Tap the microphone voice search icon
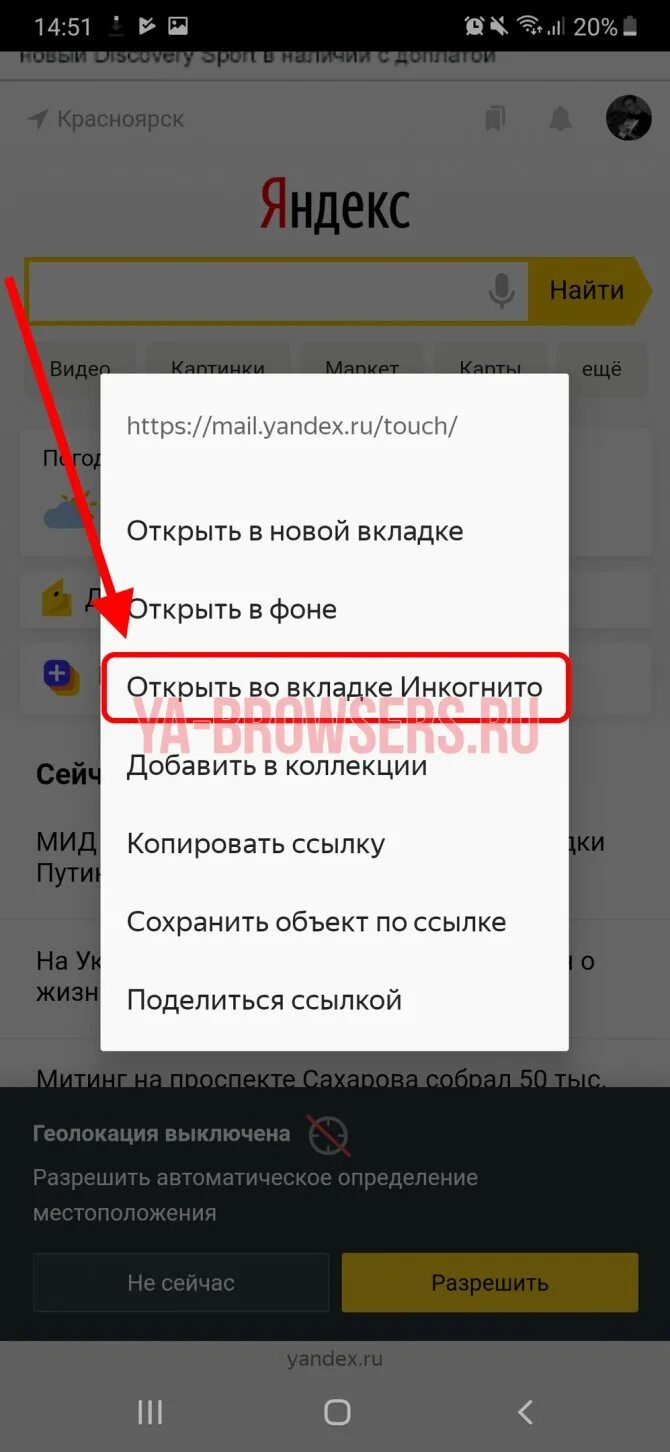670x1452 pixels. click(501, 291)
